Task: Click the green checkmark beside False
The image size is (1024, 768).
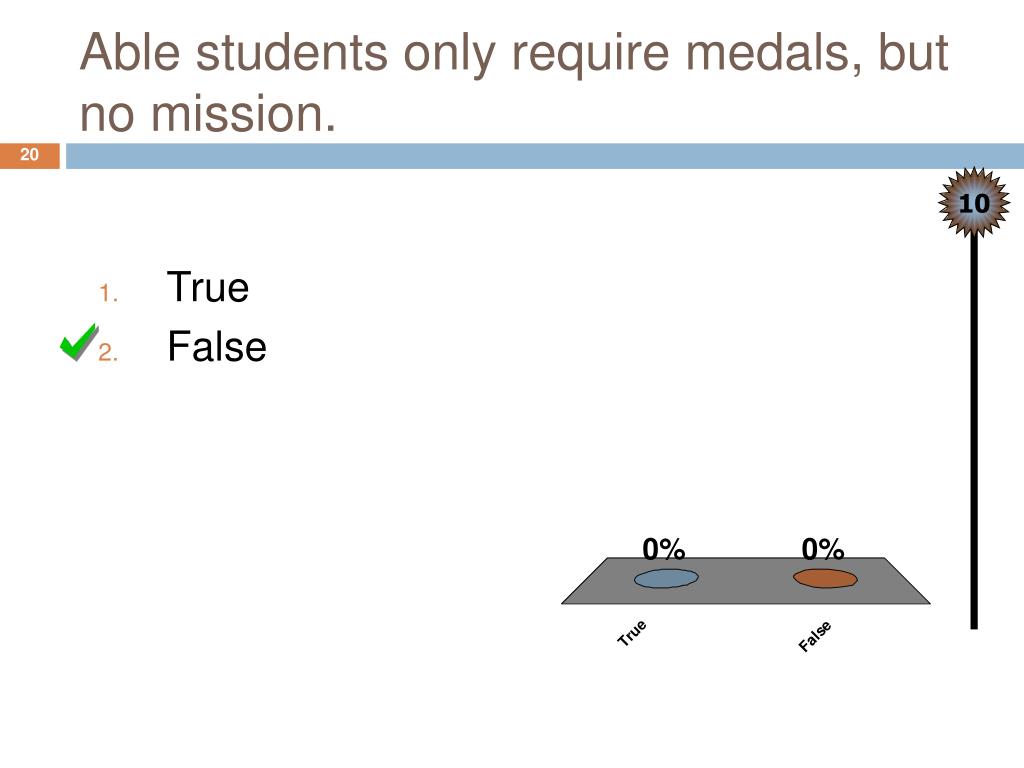Action: (x=79, y=342)
